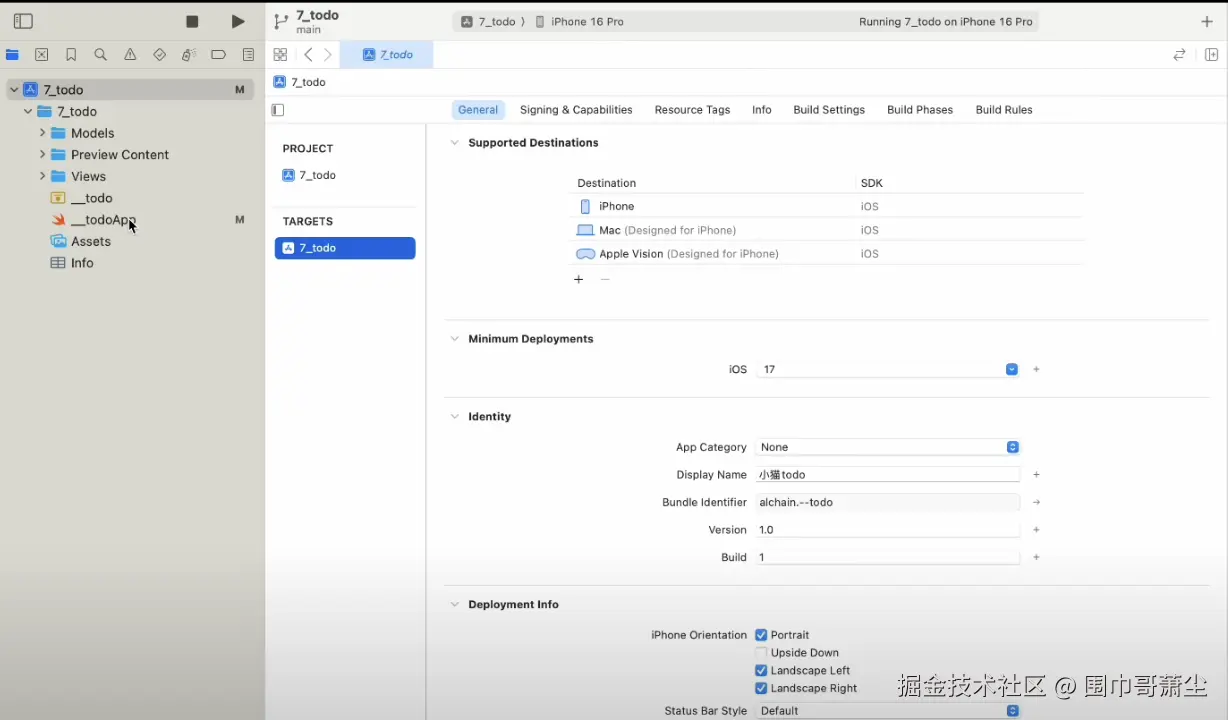Image resolution: width=1228 pixels, height=720 pixels.
Task: Click the plus next to Display Name
Action: (x=1036, y=475)
